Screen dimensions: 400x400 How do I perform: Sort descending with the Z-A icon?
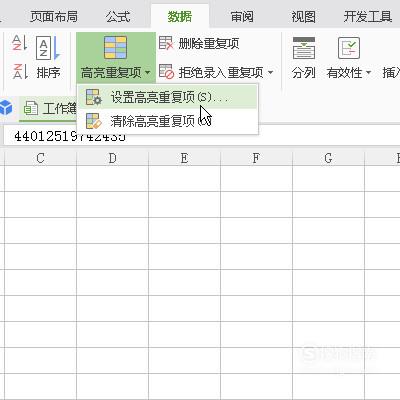point(20,71)
